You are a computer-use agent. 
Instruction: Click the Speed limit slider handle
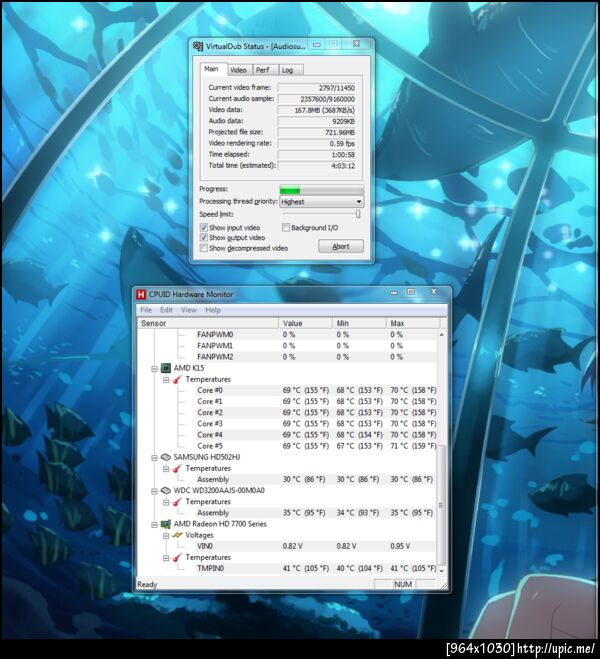[358, 214]
